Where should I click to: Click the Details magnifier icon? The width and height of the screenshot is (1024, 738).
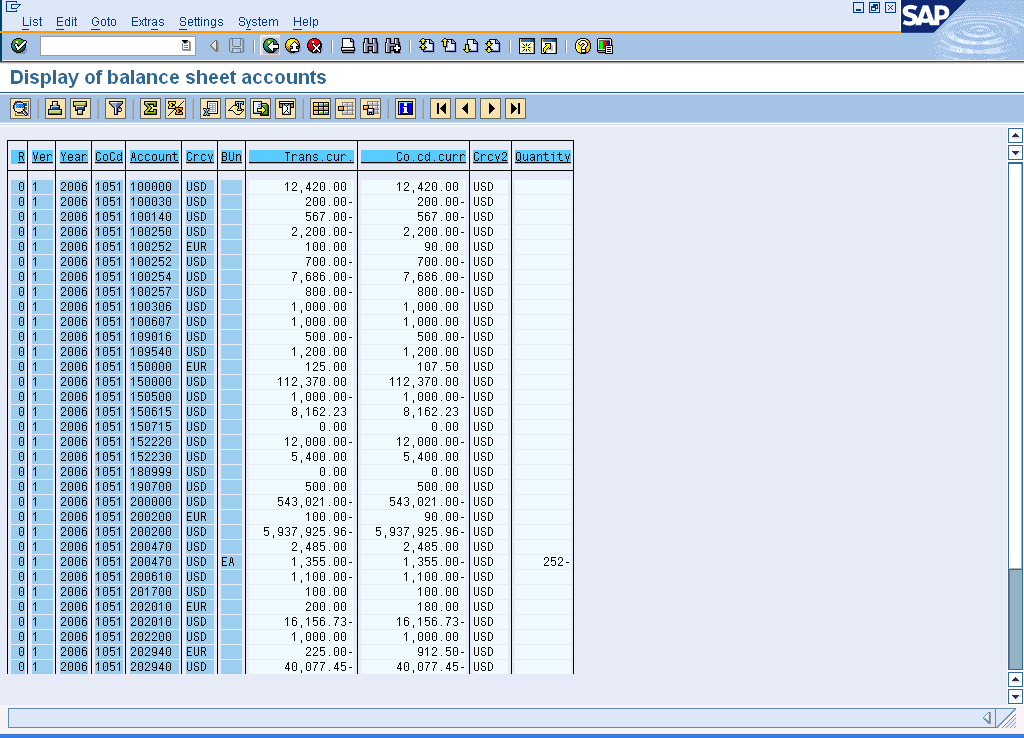click(x=20, y=108)
